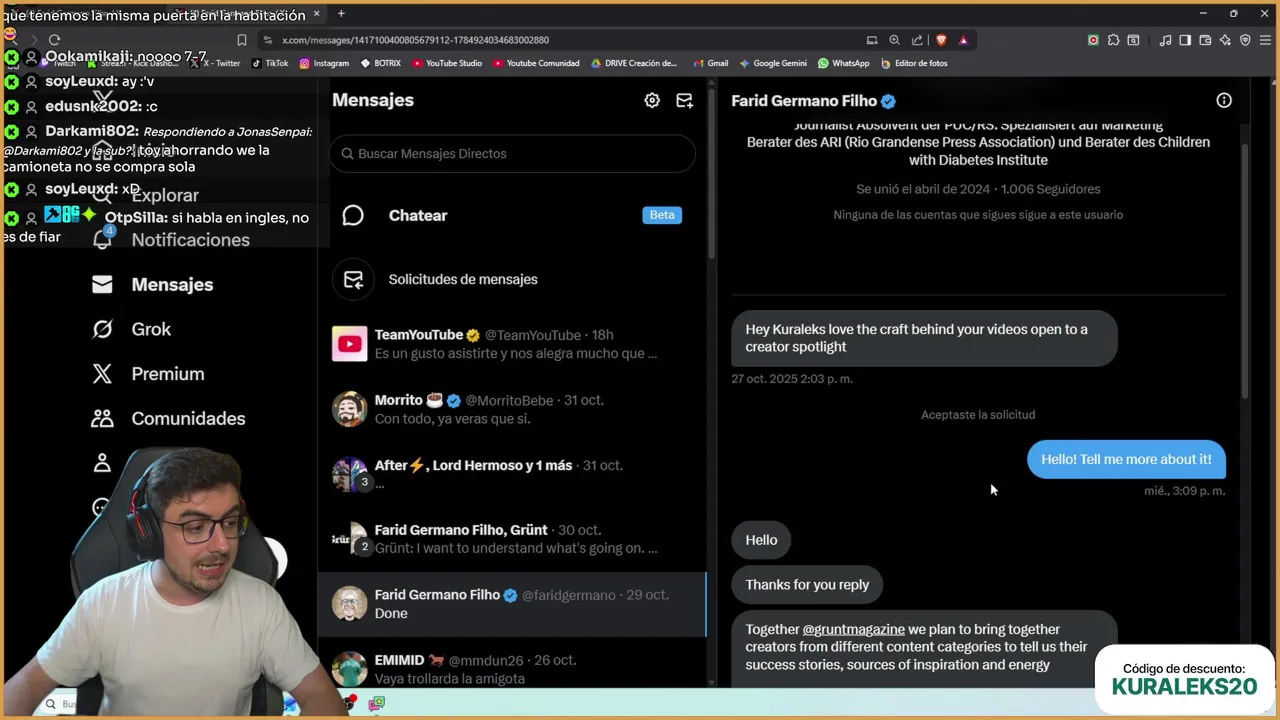Select the Farid Germano Filho 'Done' conversation

tap(512, 604)
